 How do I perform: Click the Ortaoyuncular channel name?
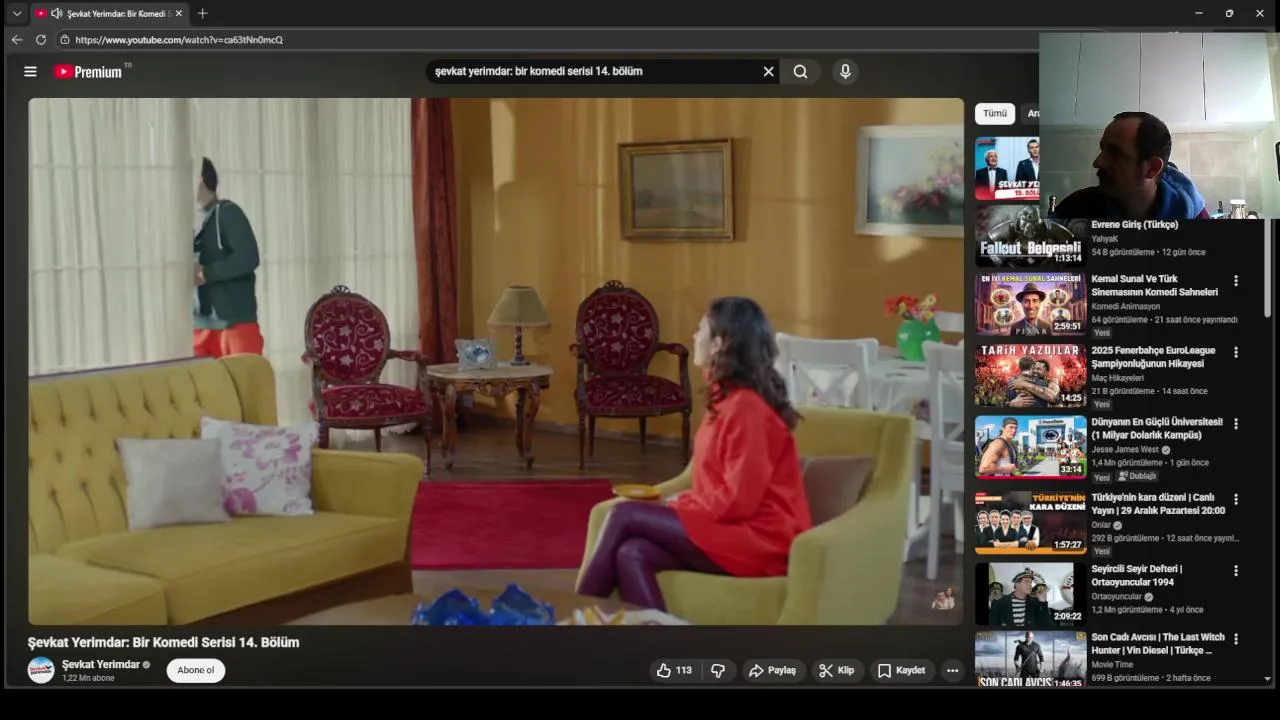pyautogui.click(x=1116, y=597)
